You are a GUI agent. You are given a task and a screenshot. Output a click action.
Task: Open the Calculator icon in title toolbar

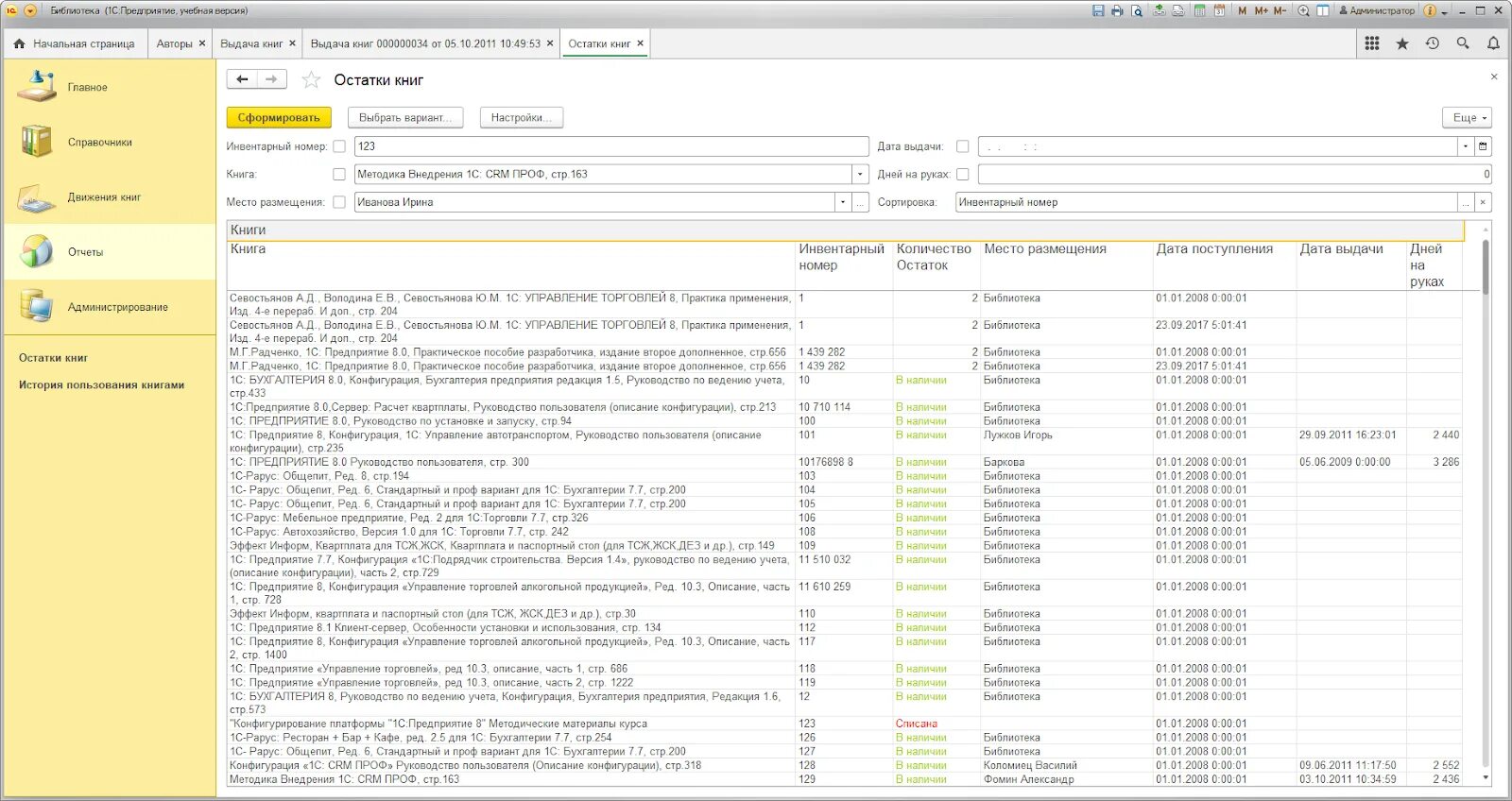coord(1200,10)
